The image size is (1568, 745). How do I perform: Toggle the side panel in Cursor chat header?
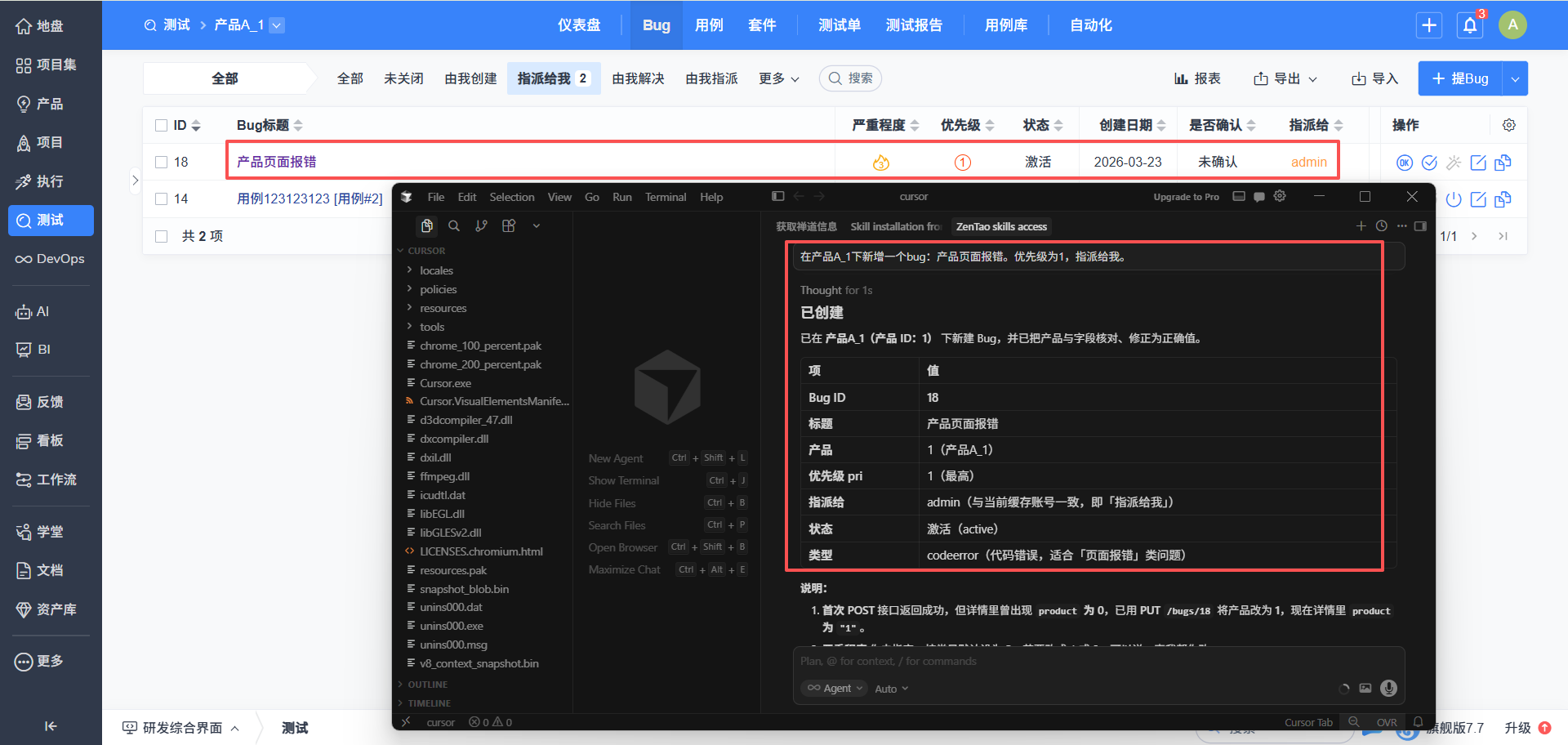pos(1421,226)
